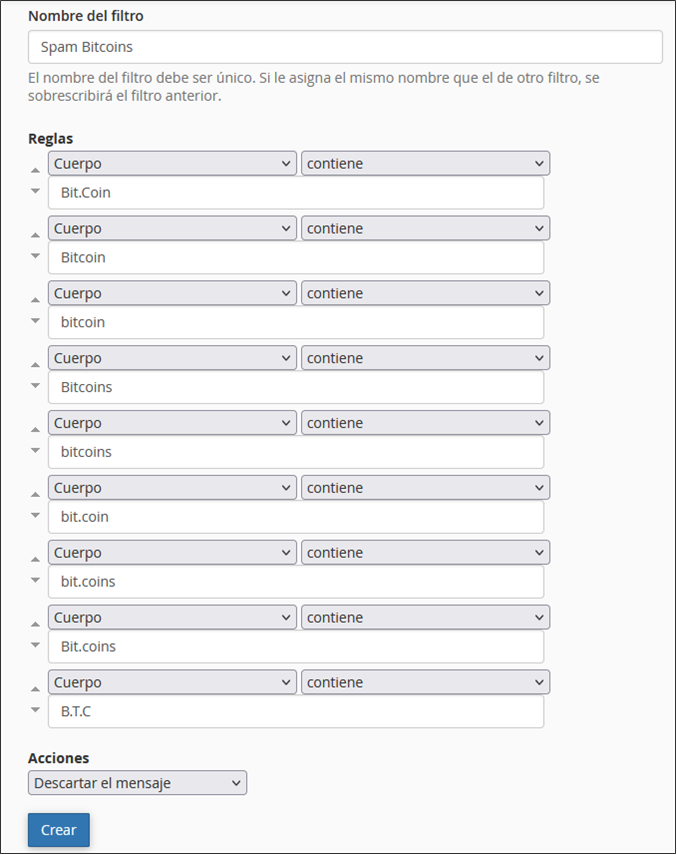Open contiene dropdown for B.T.C rule
Screen dimensions: 677x855
426,682
